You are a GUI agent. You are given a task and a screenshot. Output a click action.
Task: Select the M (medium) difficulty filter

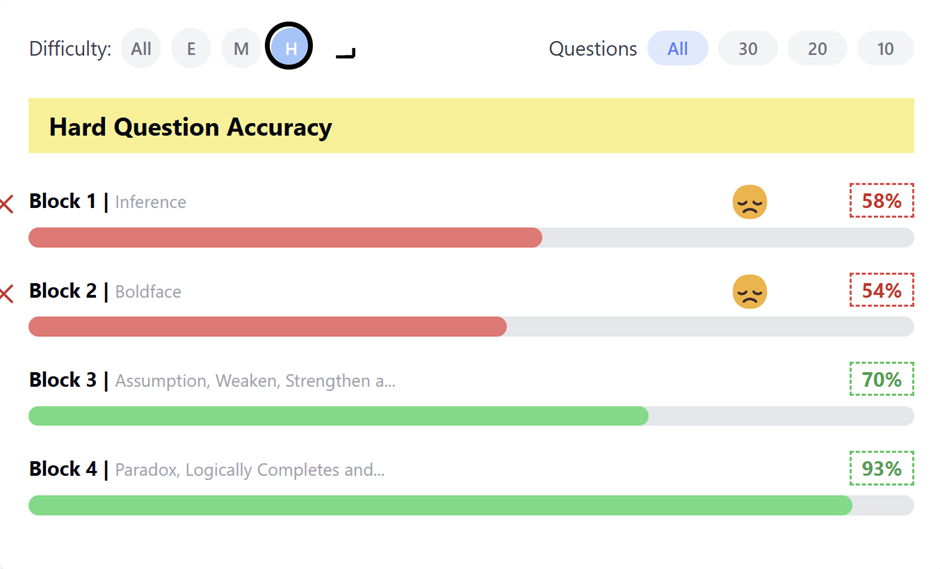point(241,48)
